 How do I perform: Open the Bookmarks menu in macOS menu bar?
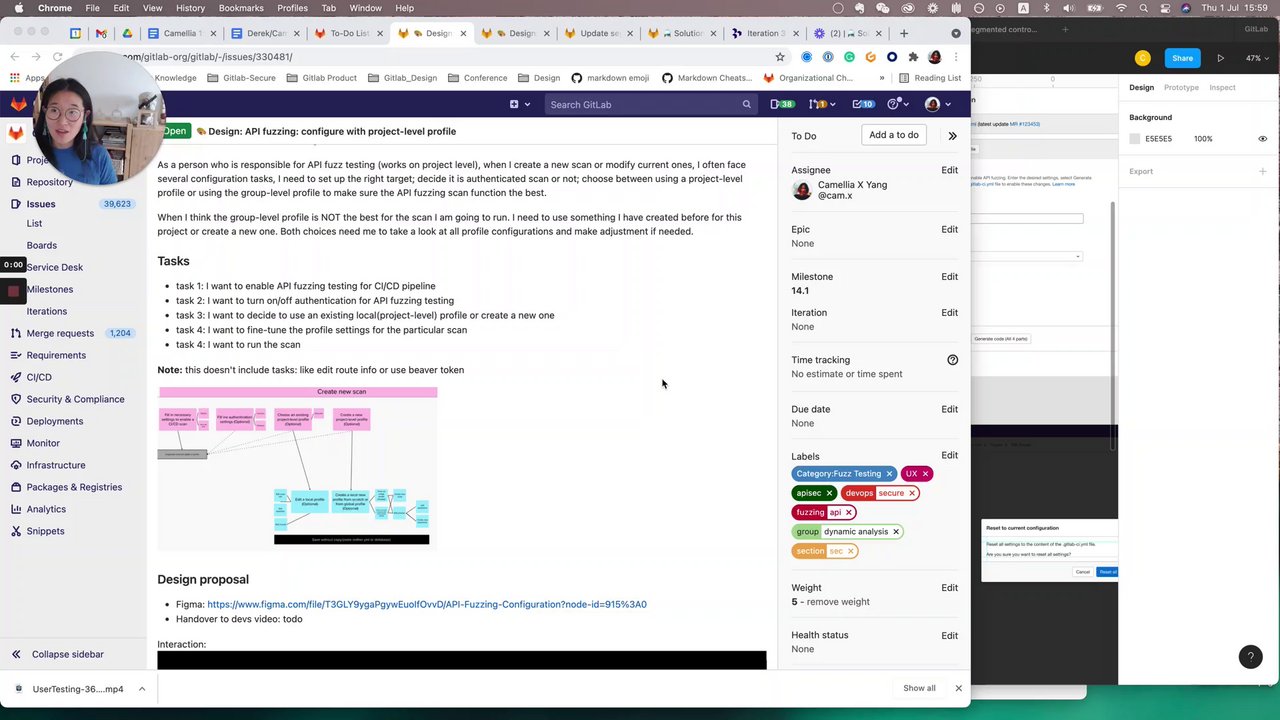pyautogui.click(x=241, y=8)
